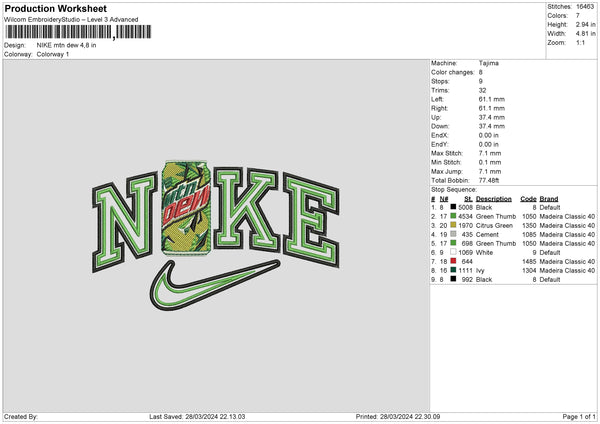This screenshot has height=424, width=600.
Task: Click the red swatch in stop row 7
Action: 453,261
